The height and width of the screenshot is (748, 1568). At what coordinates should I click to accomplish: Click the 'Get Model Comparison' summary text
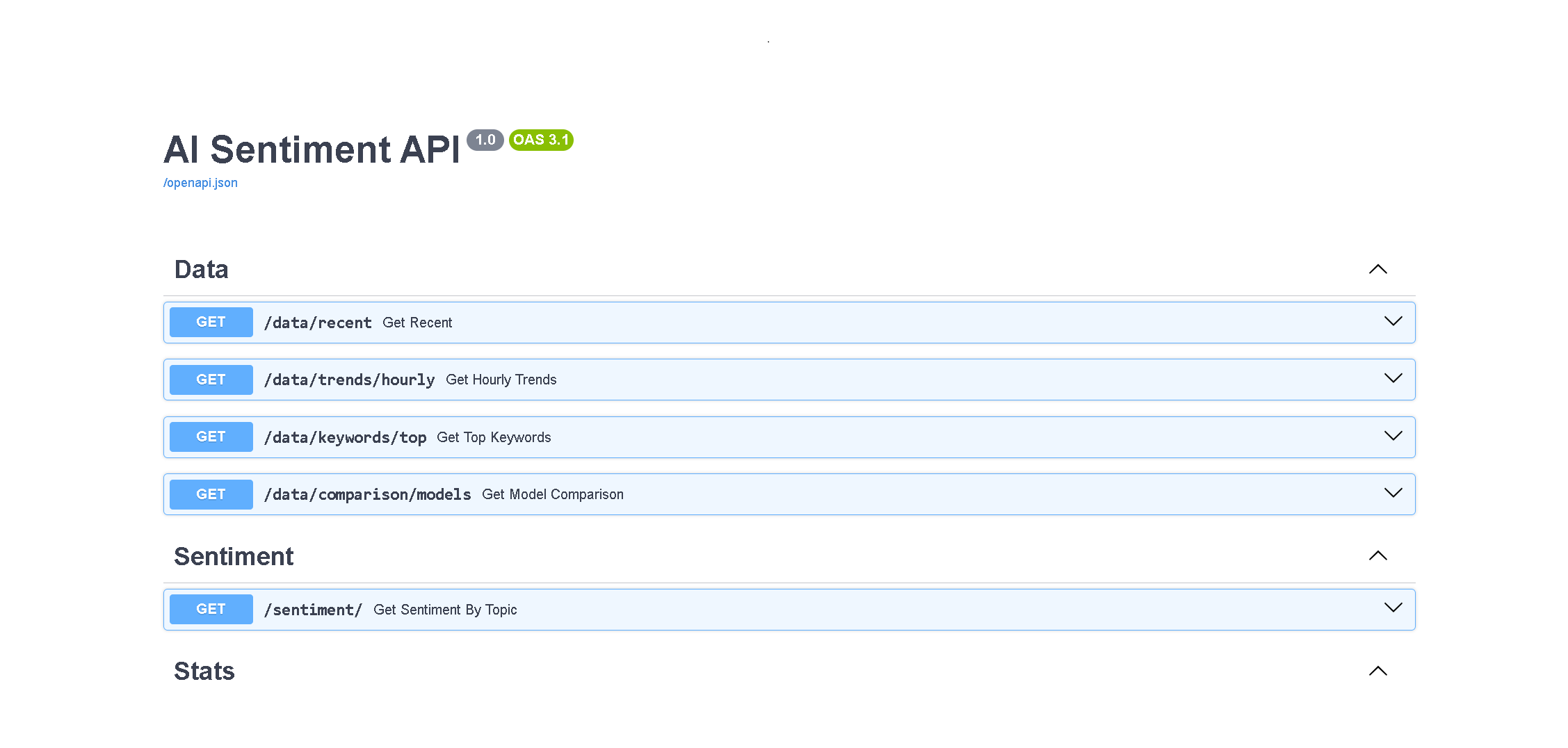(x=553, y=494)
